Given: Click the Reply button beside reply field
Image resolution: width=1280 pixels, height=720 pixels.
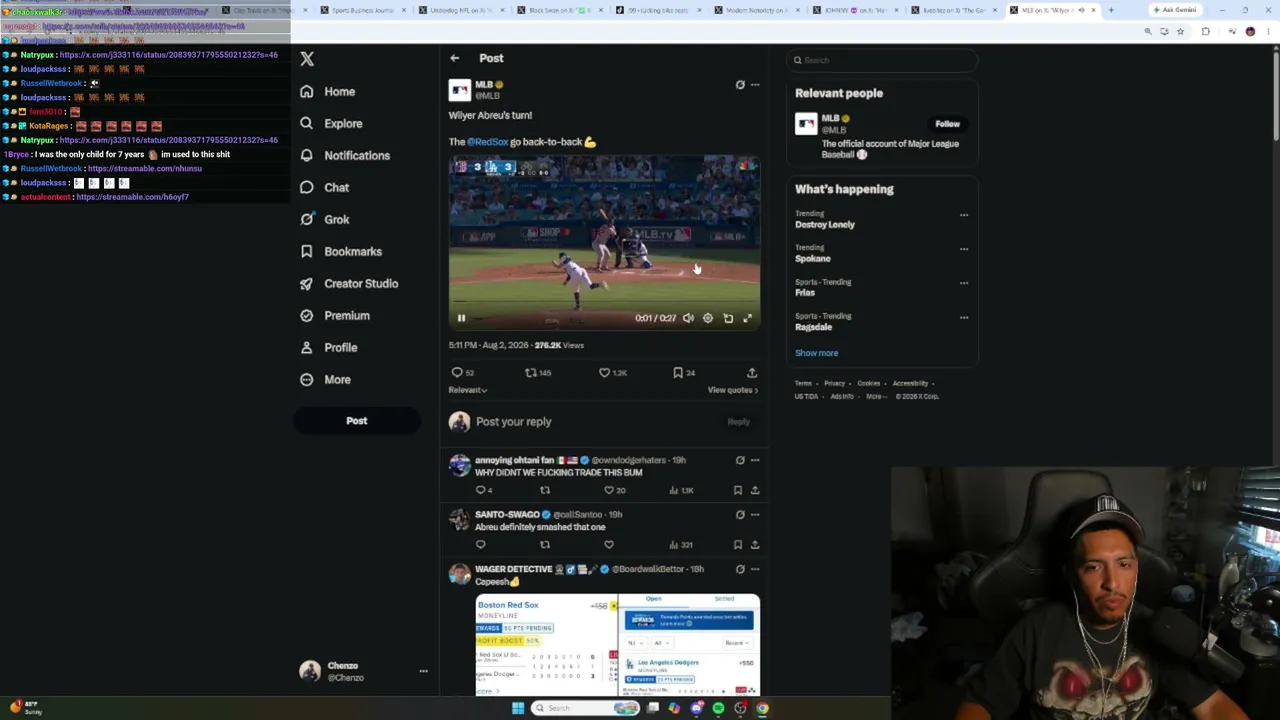Looking at the screenshot, I should pyautogui.click(x=738, y=422).
